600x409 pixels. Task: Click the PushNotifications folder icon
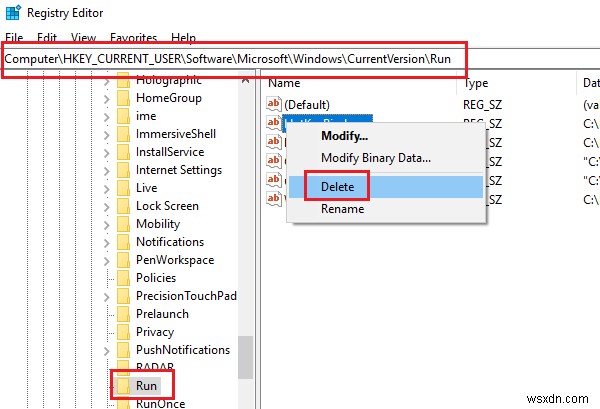coord(123,350)
